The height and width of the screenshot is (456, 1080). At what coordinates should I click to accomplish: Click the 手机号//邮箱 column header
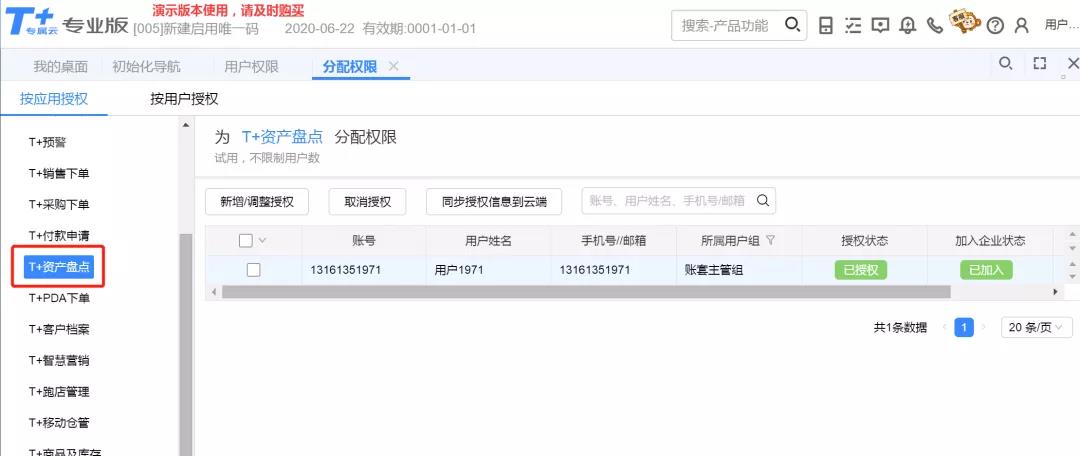tap(613, 241)
